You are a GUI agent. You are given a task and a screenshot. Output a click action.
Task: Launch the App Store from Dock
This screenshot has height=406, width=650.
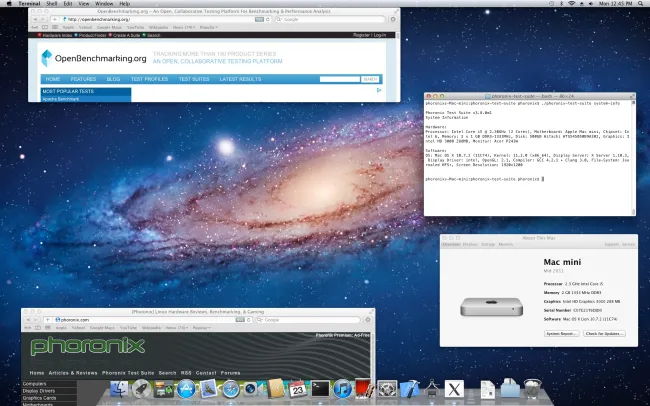click(x=186, y=389)
